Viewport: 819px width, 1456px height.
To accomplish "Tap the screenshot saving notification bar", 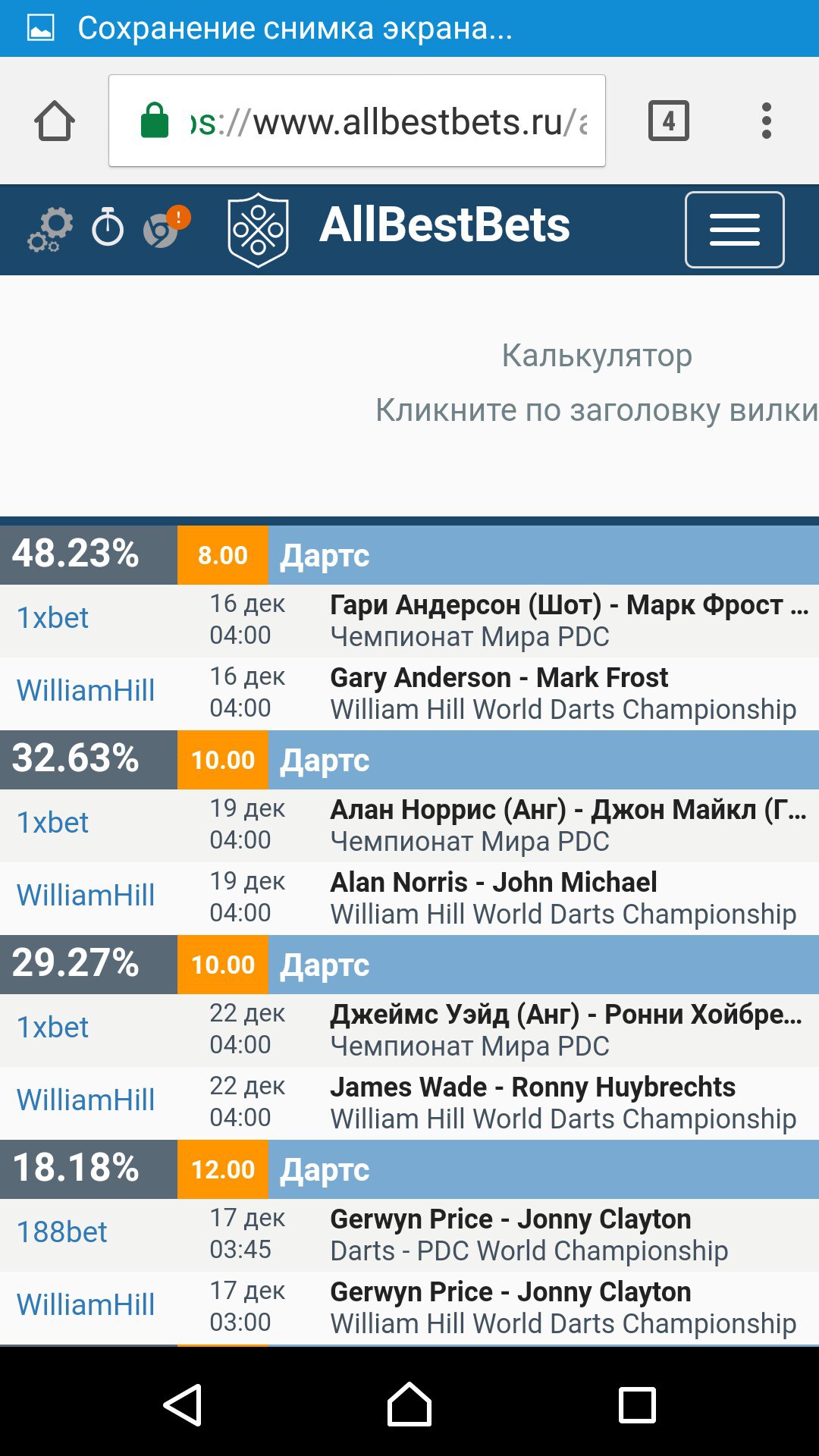I will (x=409, y=28).
